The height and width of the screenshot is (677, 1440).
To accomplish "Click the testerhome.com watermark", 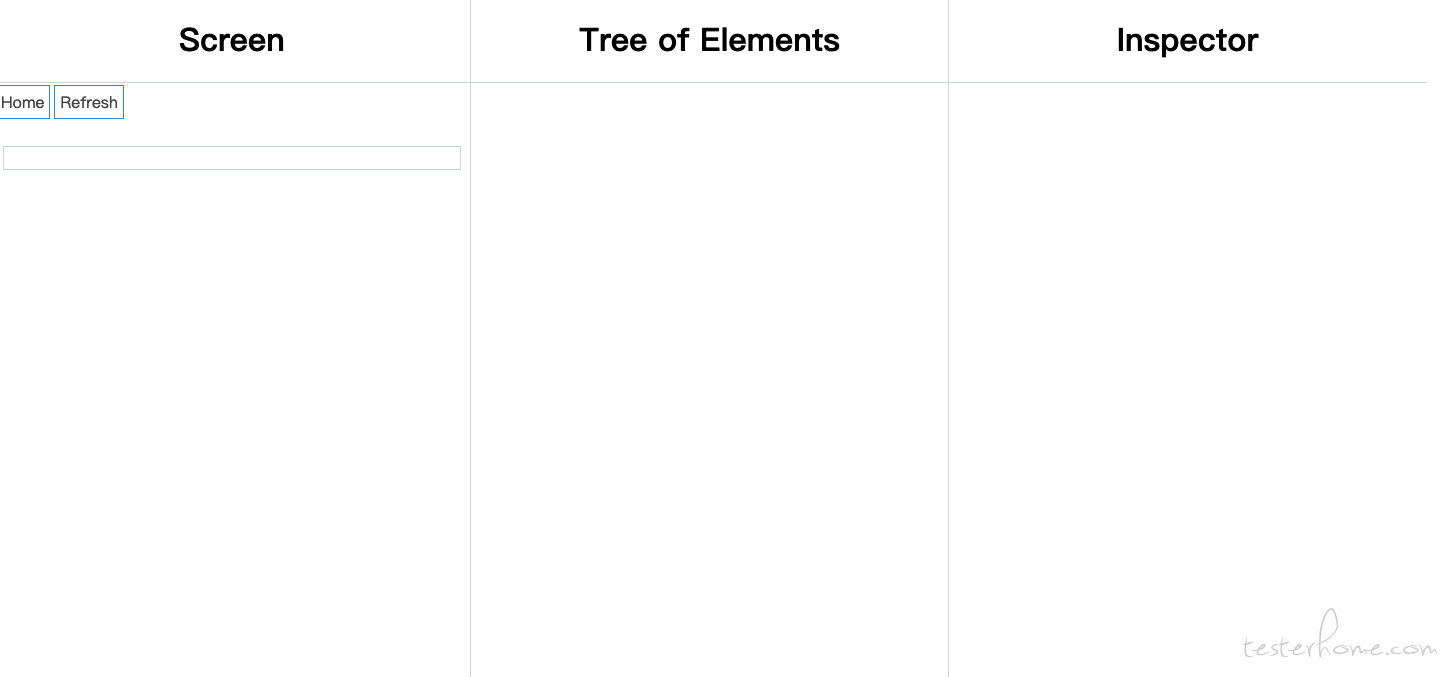I will (1340, 638).
